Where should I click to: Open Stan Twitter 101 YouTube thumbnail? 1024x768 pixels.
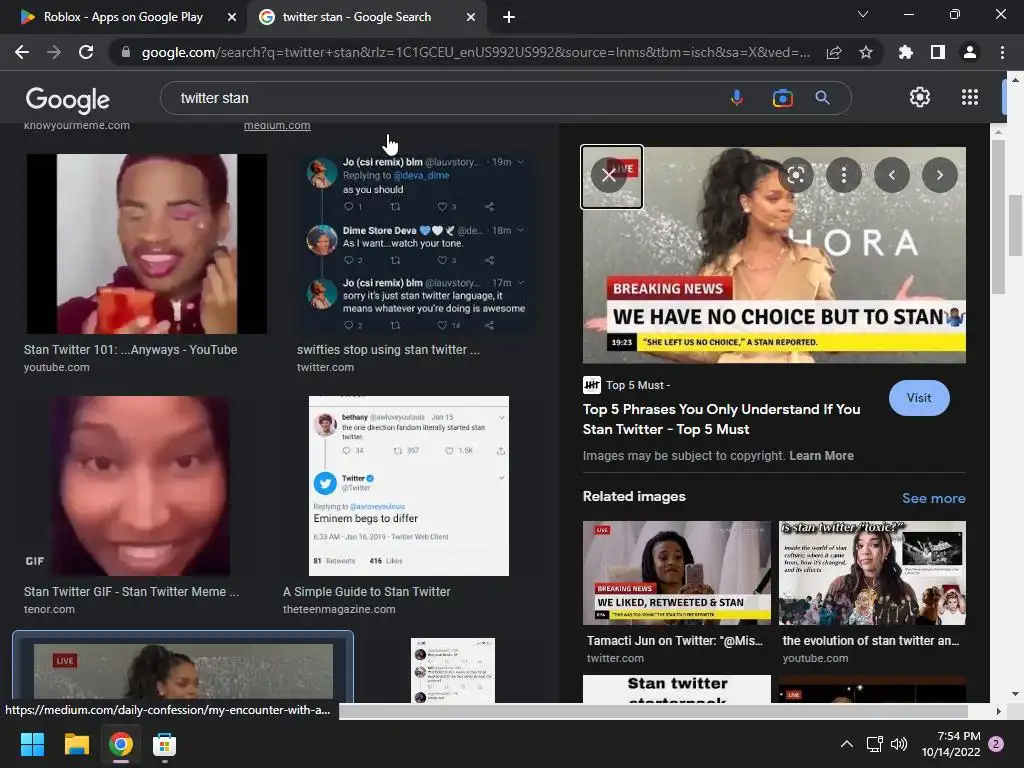click(x=146, y=244)
